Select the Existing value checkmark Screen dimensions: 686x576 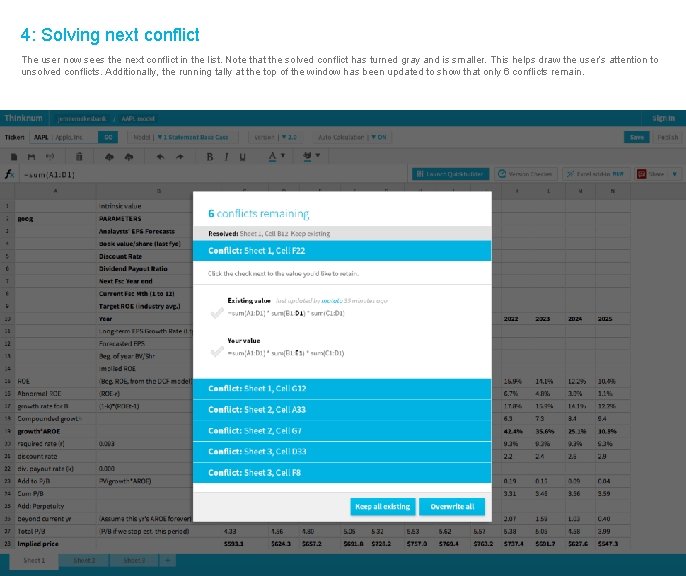[217, 313]
